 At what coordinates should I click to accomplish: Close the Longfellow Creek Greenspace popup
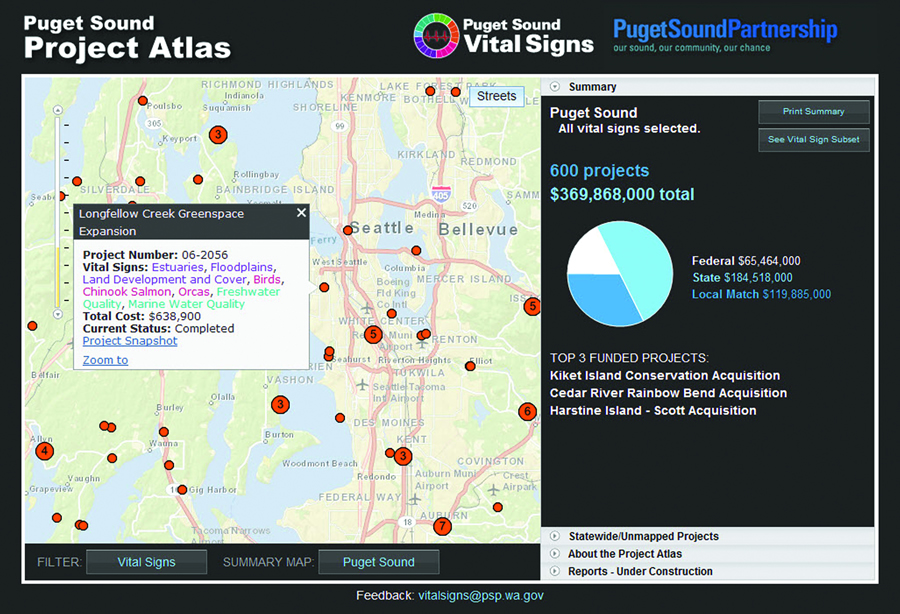[x=301, y=213]
